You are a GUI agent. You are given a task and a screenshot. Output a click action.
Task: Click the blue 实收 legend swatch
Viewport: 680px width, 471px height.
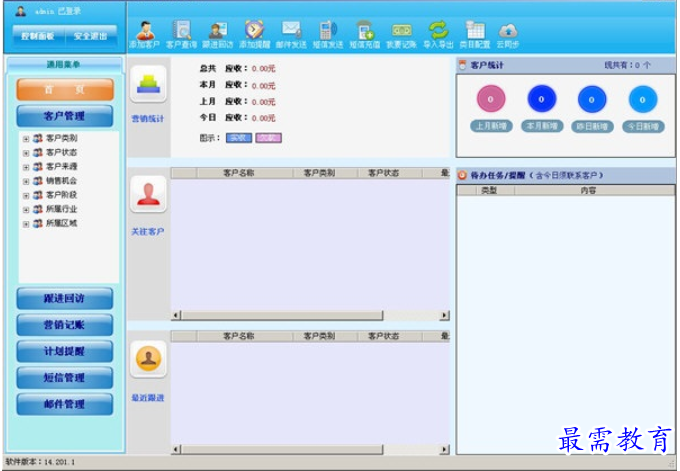[238, 138]
